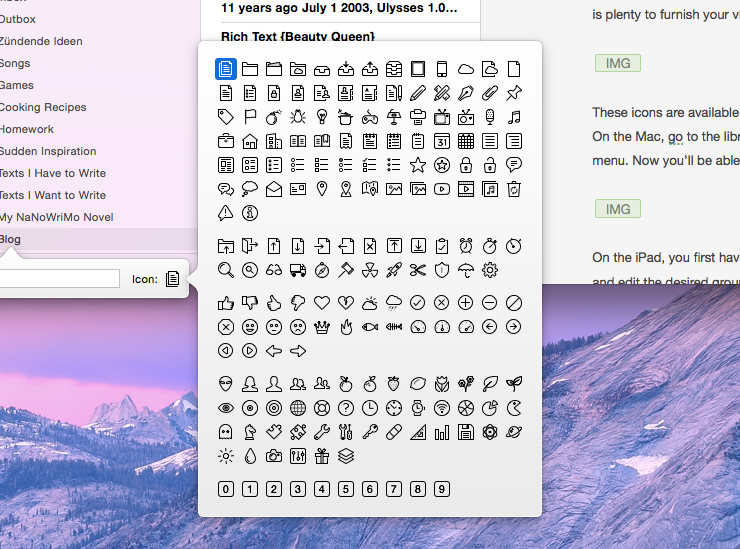
Task: Choose the key icon
Action: 370,432
